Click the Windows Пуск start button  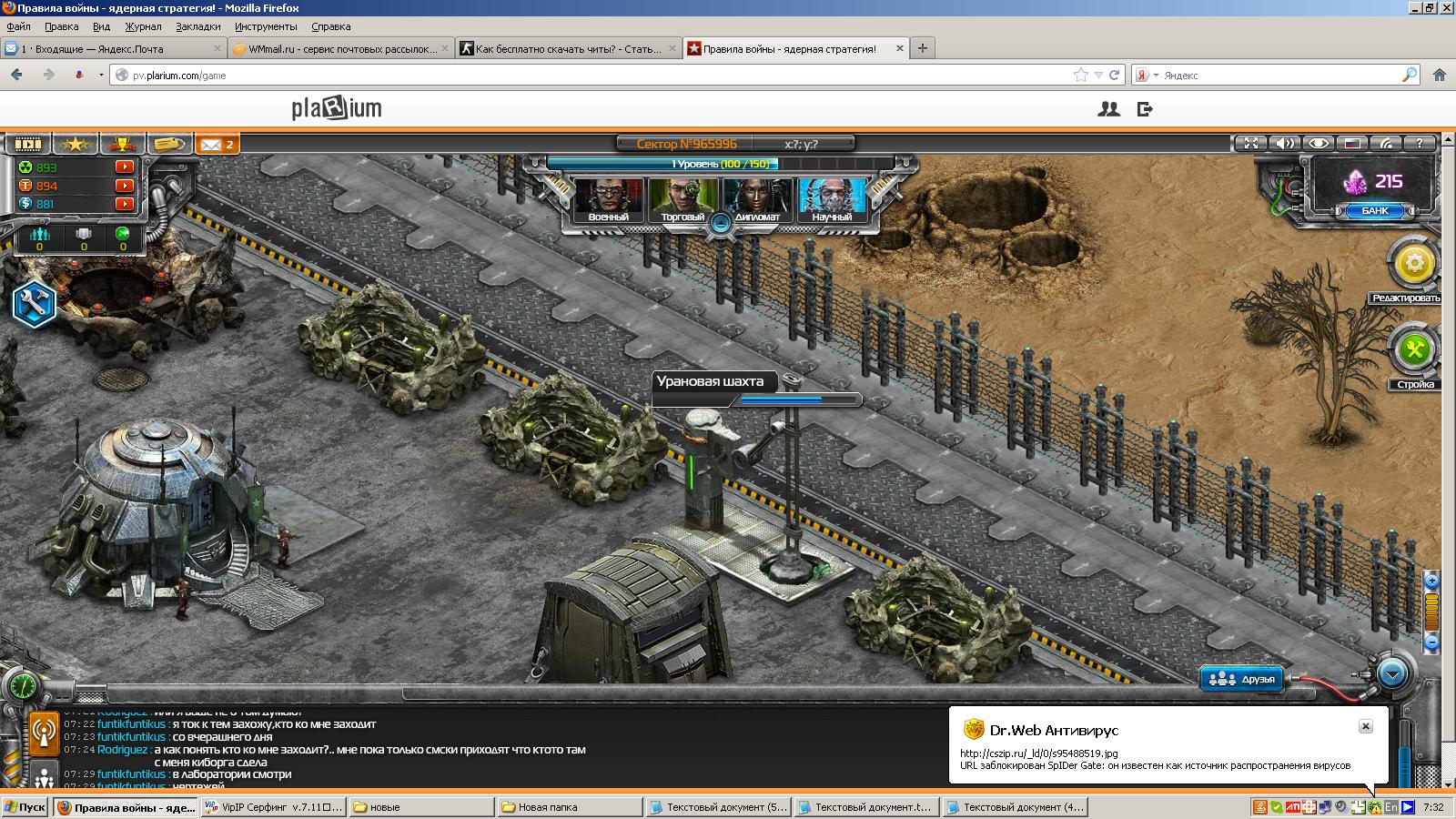[25, 807]
